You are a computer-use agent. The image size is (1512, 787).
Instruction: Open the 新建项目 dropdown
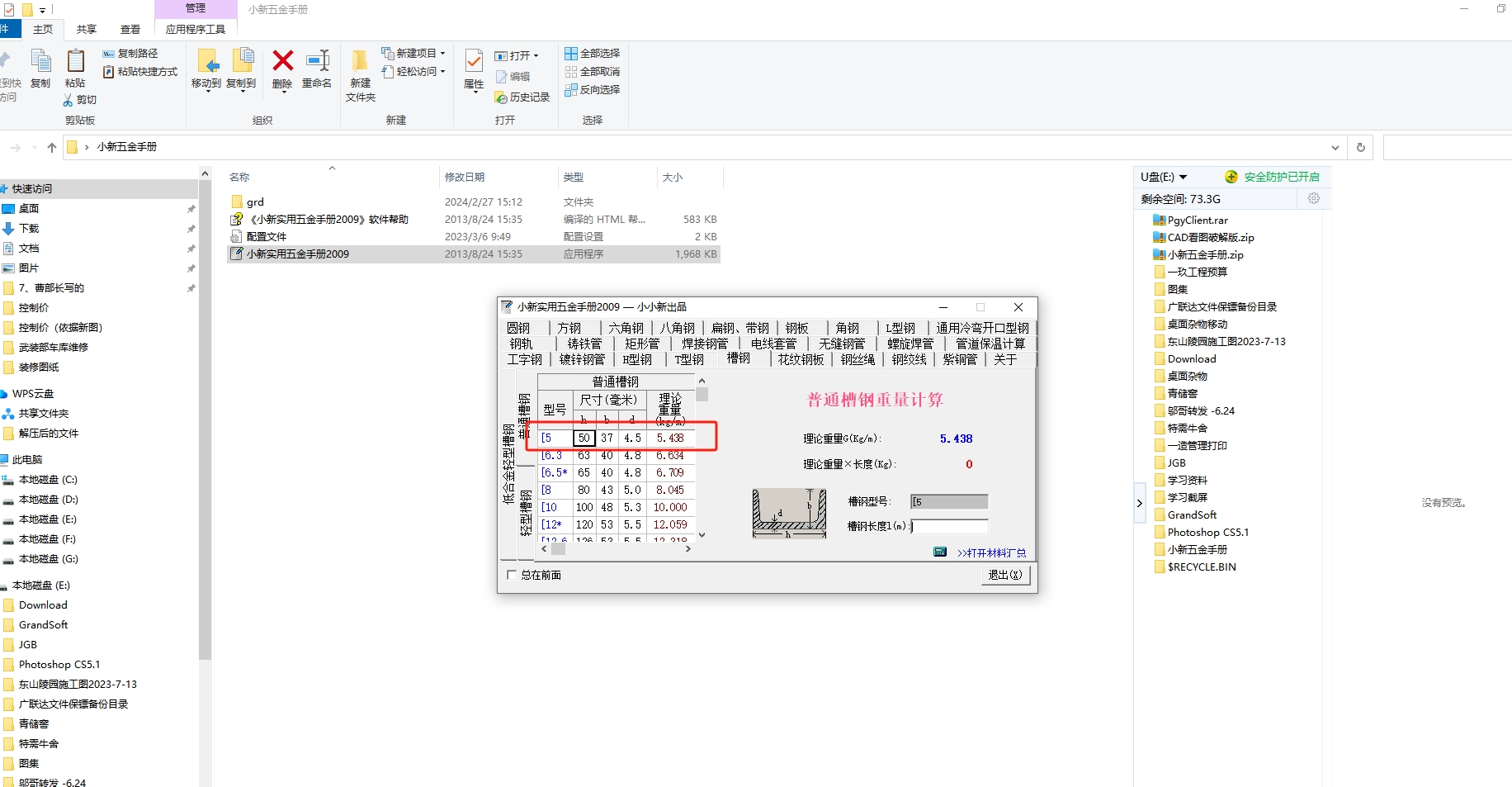point(413,54)
